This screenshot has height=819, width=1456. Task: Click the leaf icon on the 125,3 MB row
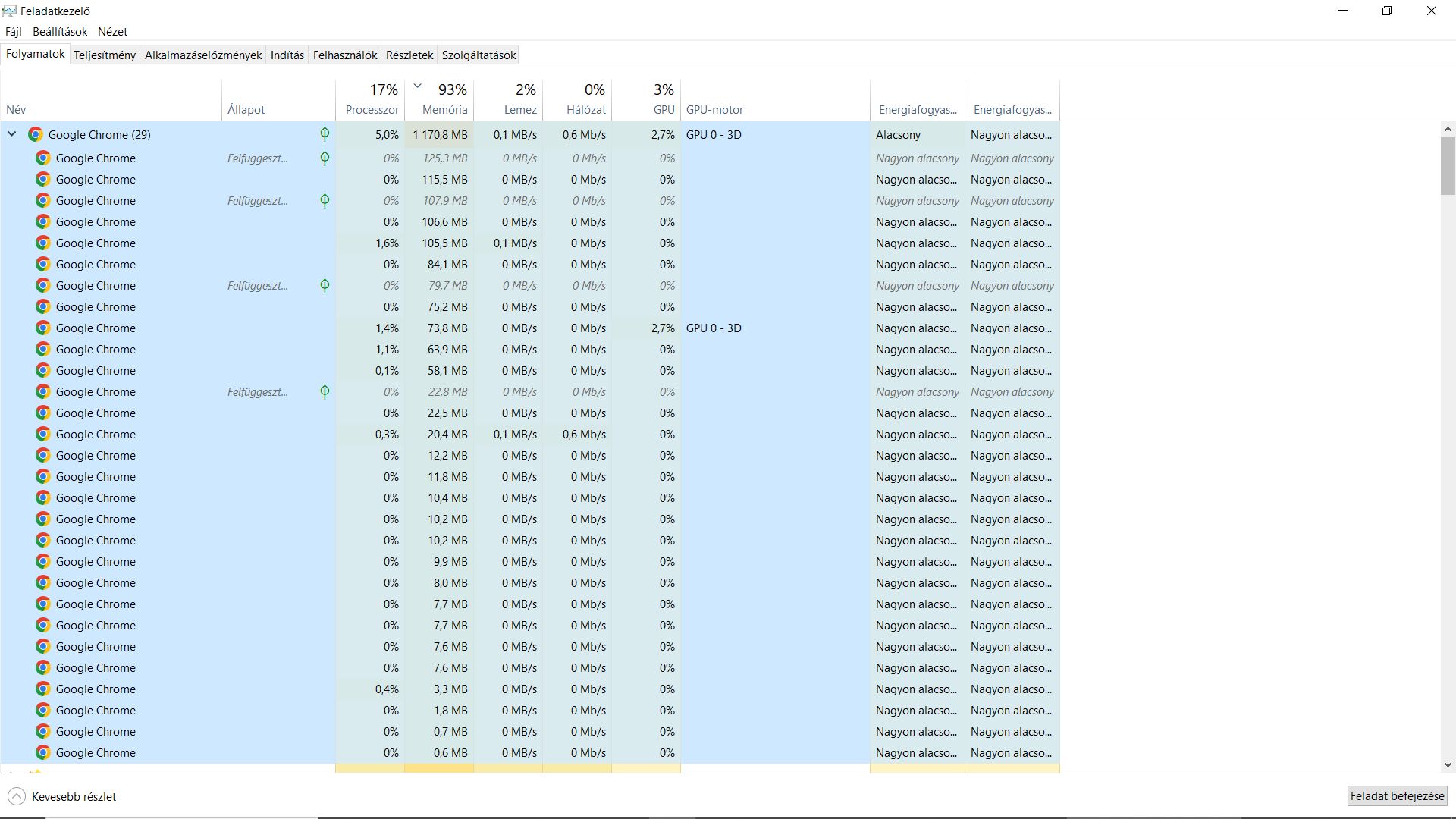tap(325, 158)
